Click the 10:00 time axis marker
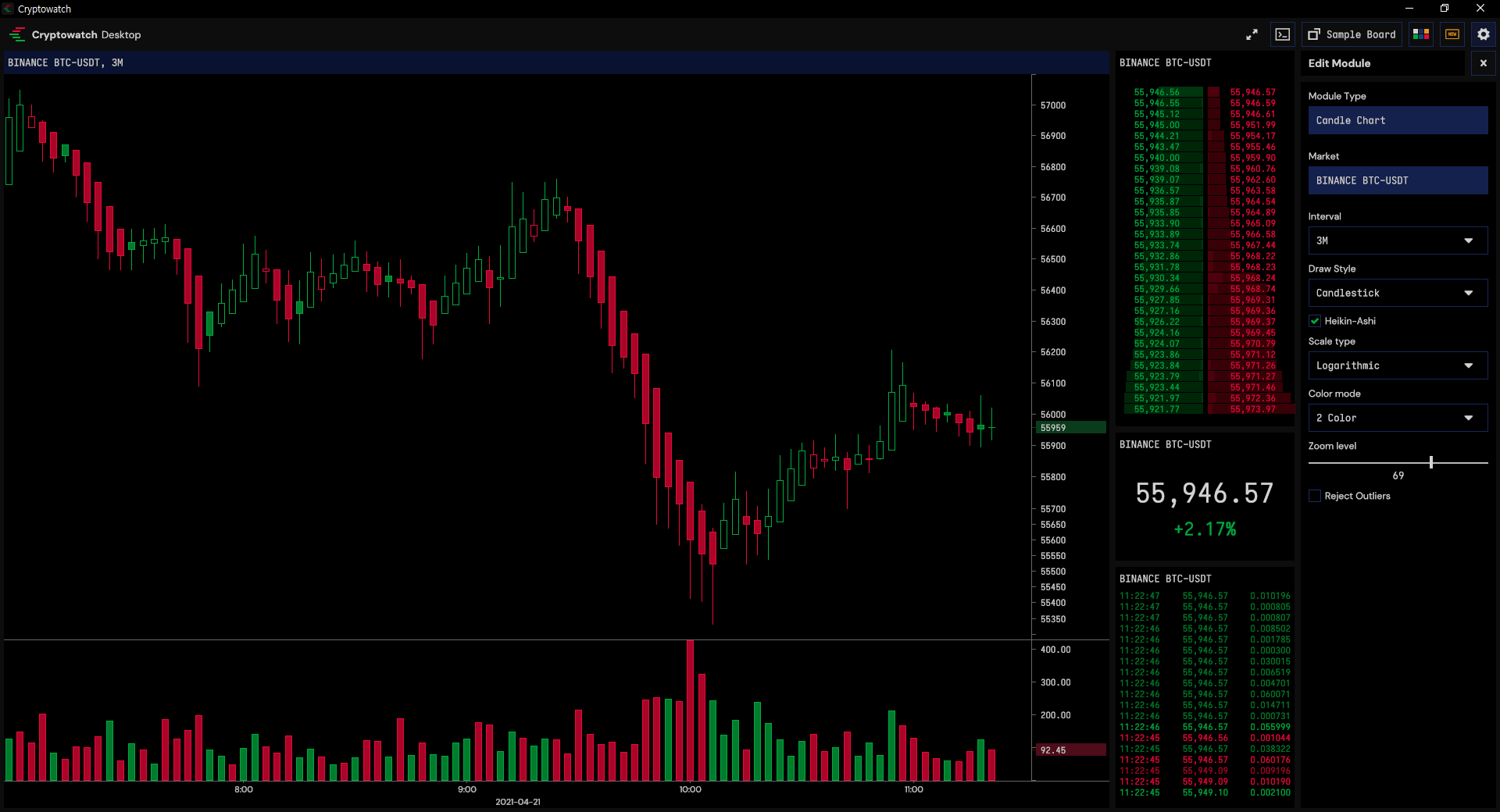This screenshot has width=1500, height=812. pyautogui.click(x=691, y=789)
